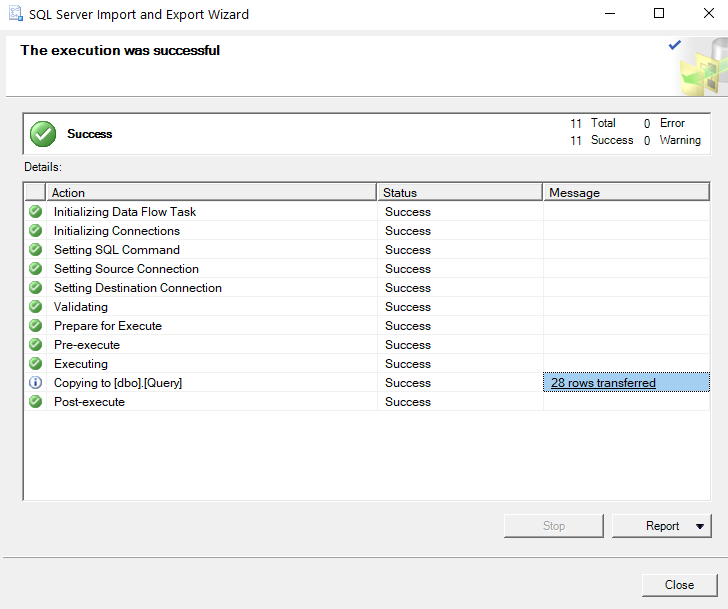Image resolution: width=728 pixels, height=609 pixels.
Task: Click green check icon beside Validating
Action: tap(35, 307)
